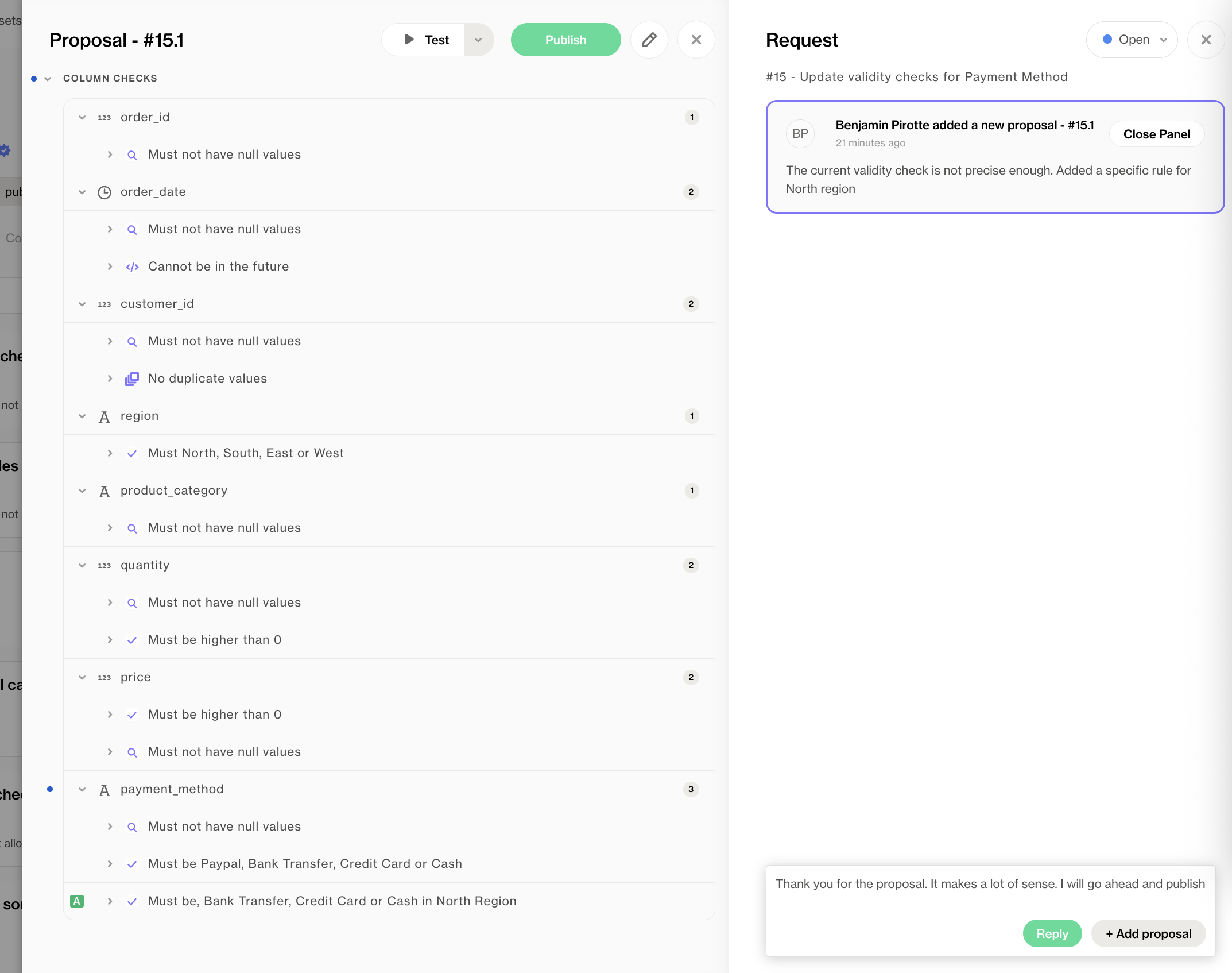Expand the Must be Paypal, Bank Transfer rule
The height and width of the screenshot is (973, 1232).
pyautogui.click(x=110, y=864)
